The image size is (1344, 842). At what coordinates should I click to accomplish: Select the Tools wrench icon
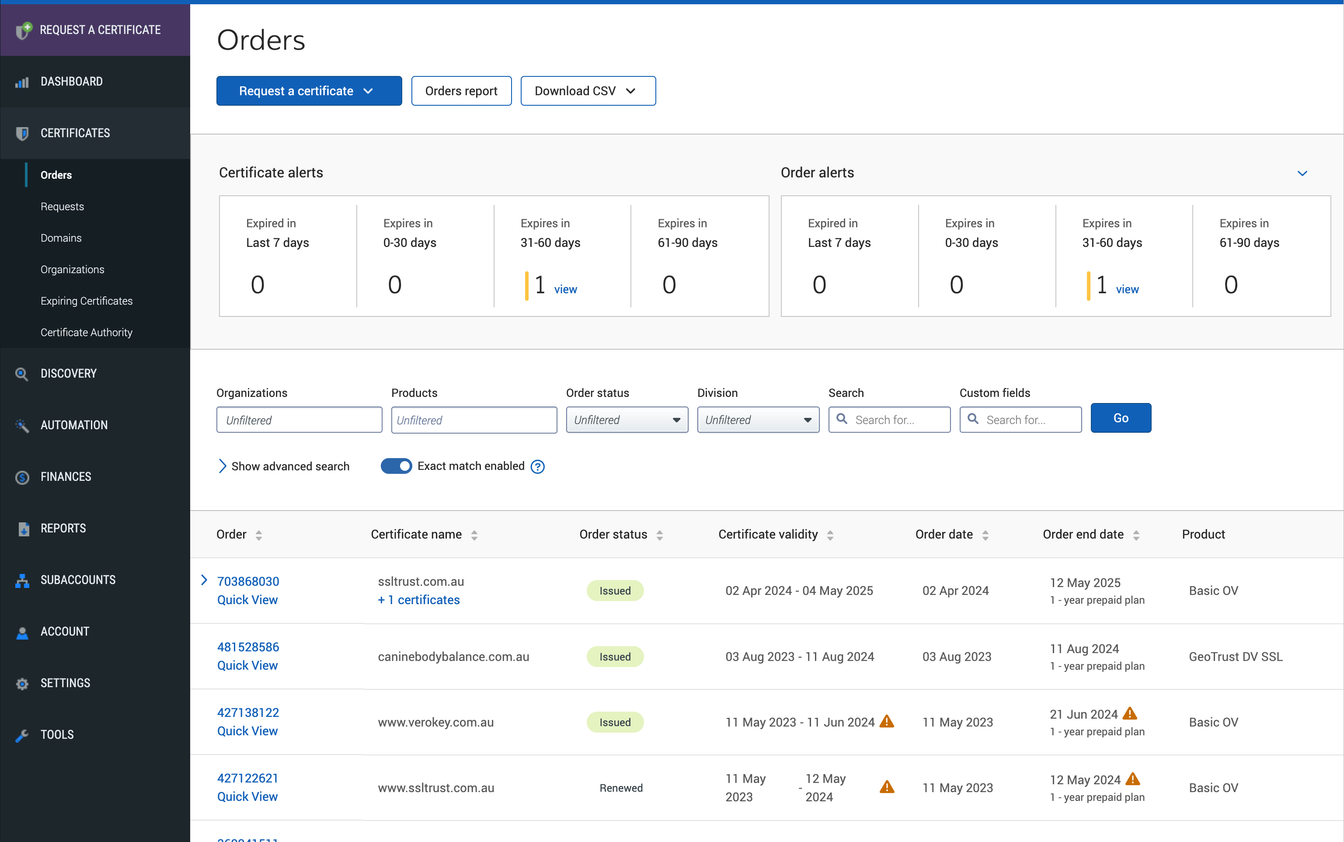pos(21,735)
